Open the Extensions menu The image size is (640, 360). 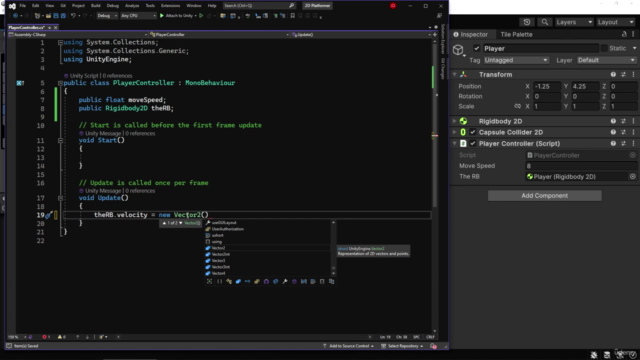pyautogui.click(x=170, y=6)
